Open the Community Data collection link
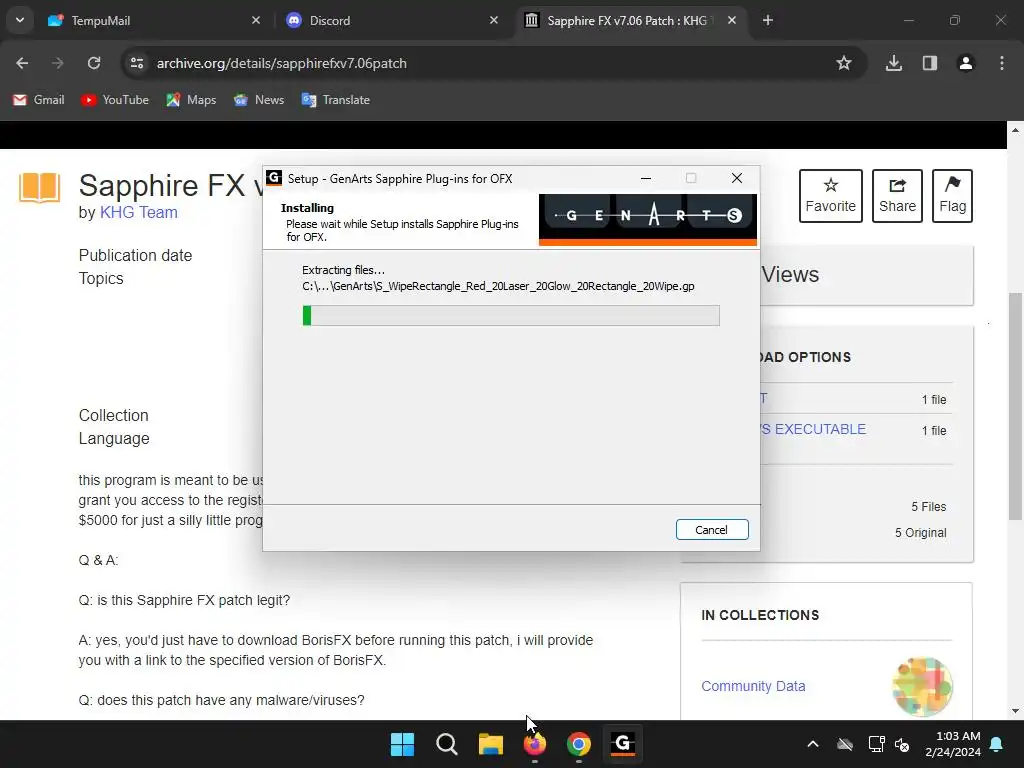 click(x=753, y=686)
